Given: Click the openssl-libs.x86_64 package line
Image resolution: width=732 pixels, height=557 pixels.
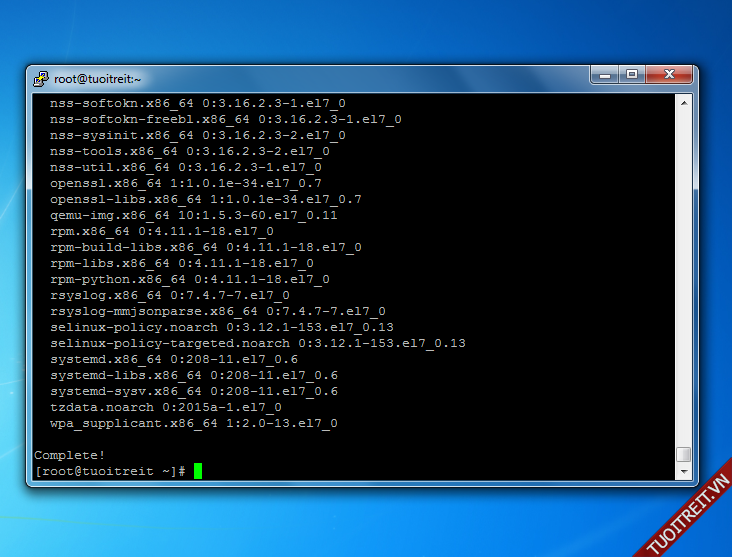Looking at the screenshot, I should click(205, 199).
